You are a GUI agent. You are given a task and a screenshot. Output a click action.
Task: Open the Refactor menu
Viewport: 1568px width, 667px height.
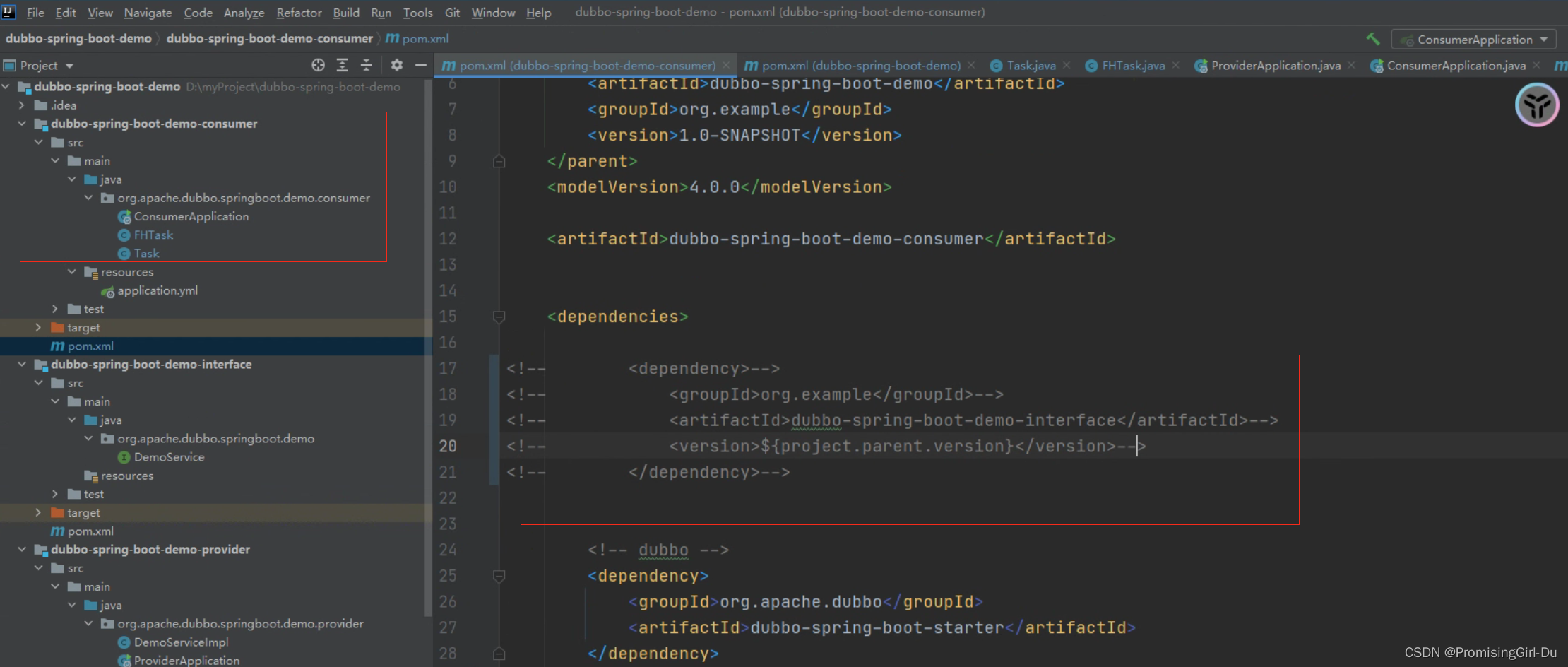tap(299, 13)
